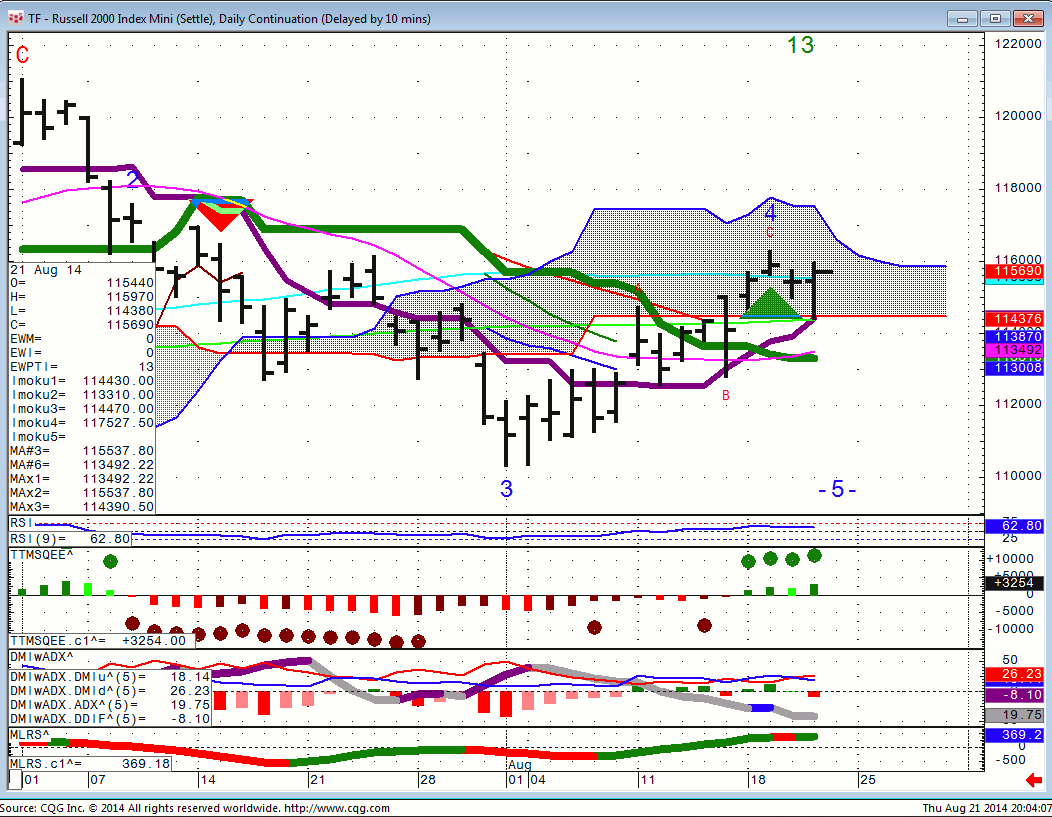Screen dimensions: 1052x817
Task: Maximize the chart window
Action: click(995, 18)
